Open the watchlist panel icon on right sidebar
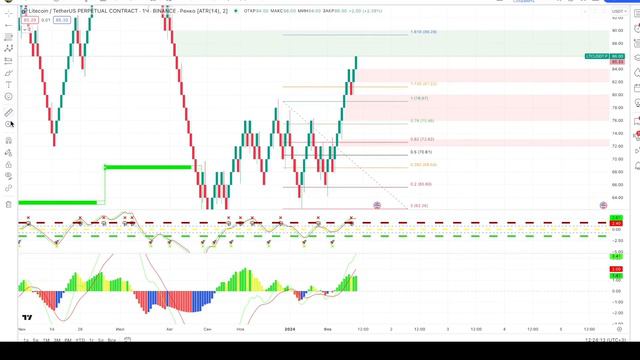Image resolution: width=640 pixels, height=360 pixels. point(637,14)
